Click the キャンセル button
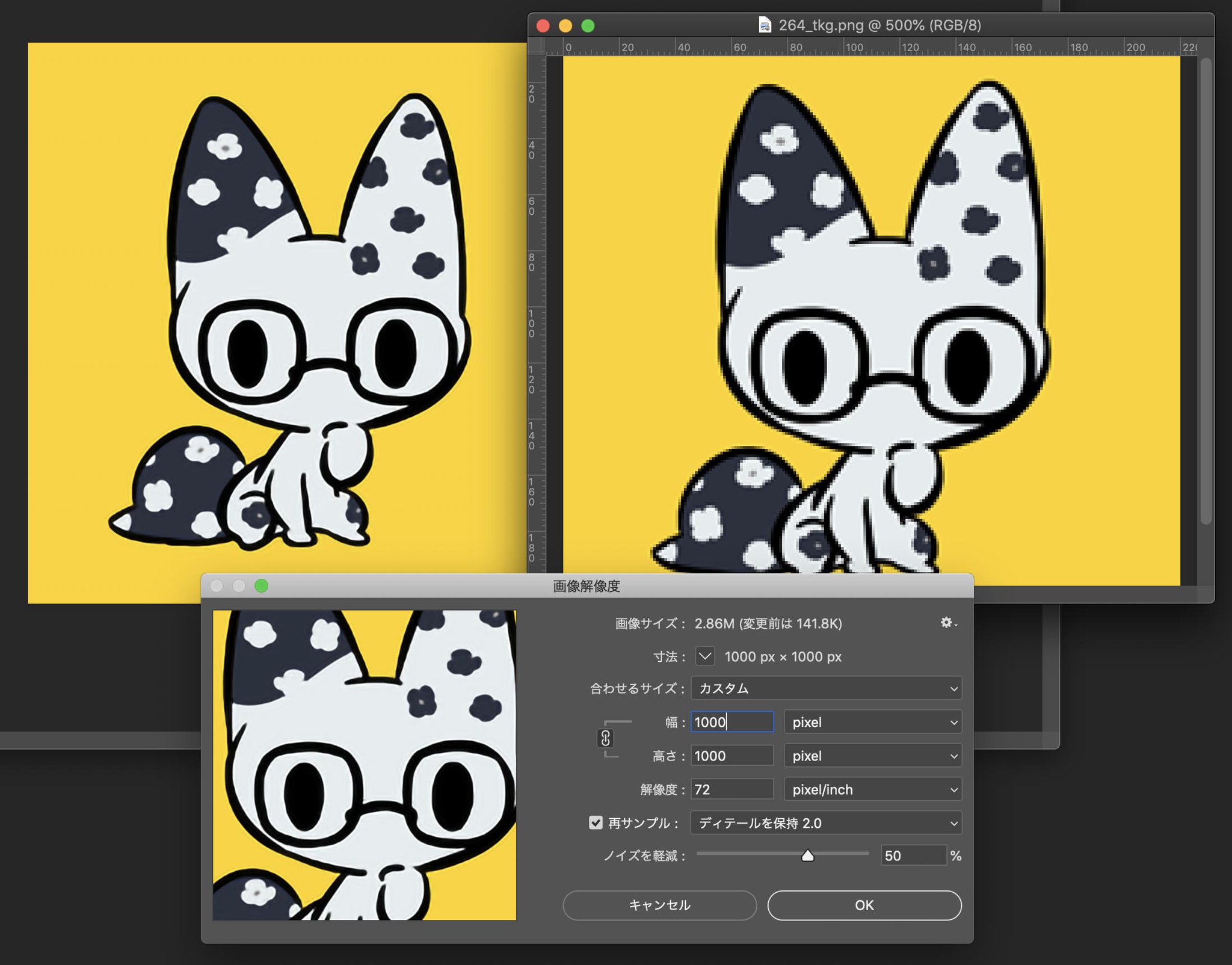Viewport: 1232px width, 965px height. click(x=659, y=905)
